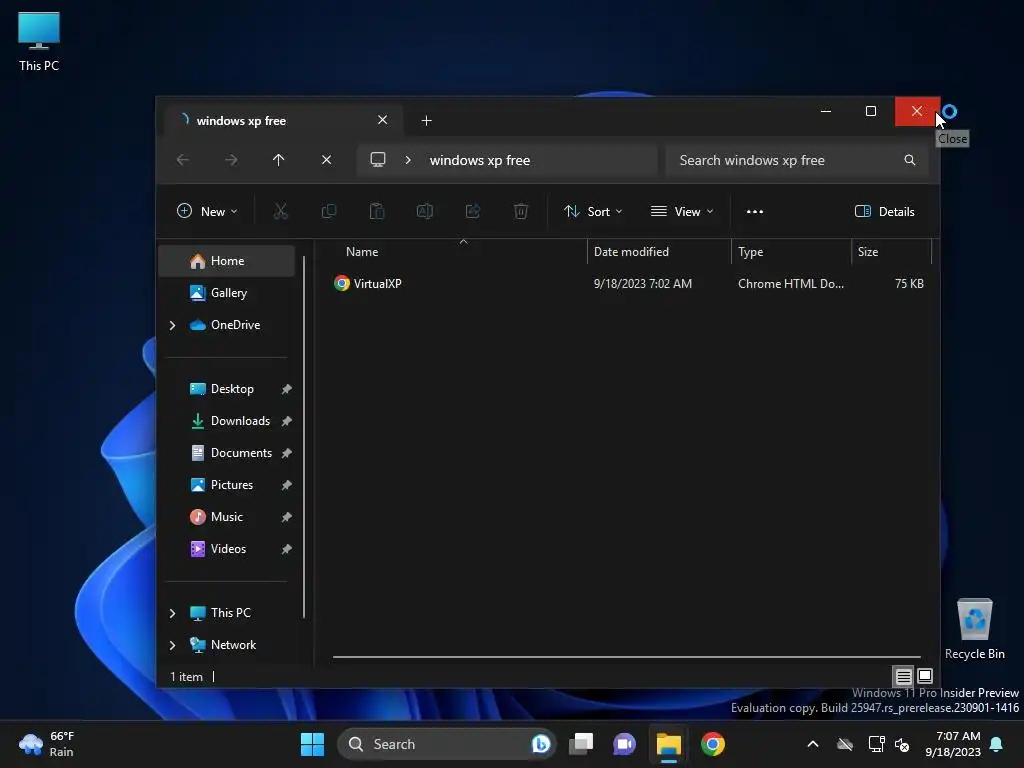
Task: Click File Explorer taskbar icon
Action: 668,744
